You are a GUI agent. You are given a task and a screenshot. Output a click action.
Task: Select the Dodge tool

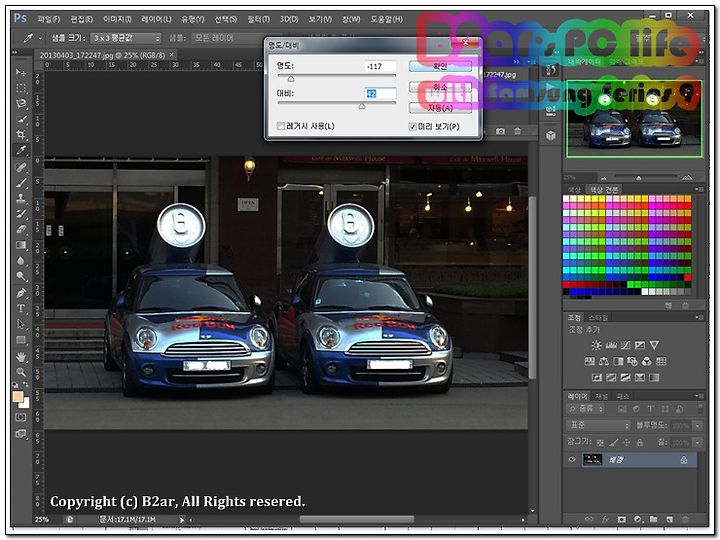coord(21,276)
